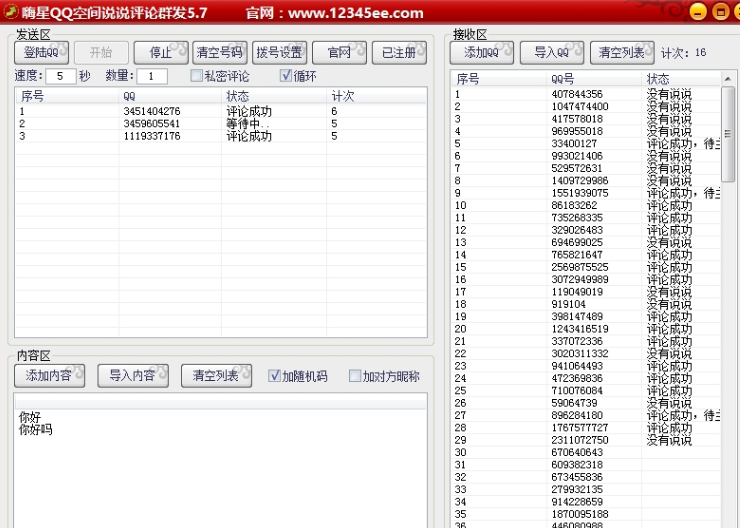The width and height of the screenshot is (740, 528).
Task: Select send row with QQ 3459605541
Action: pos(221,124)
